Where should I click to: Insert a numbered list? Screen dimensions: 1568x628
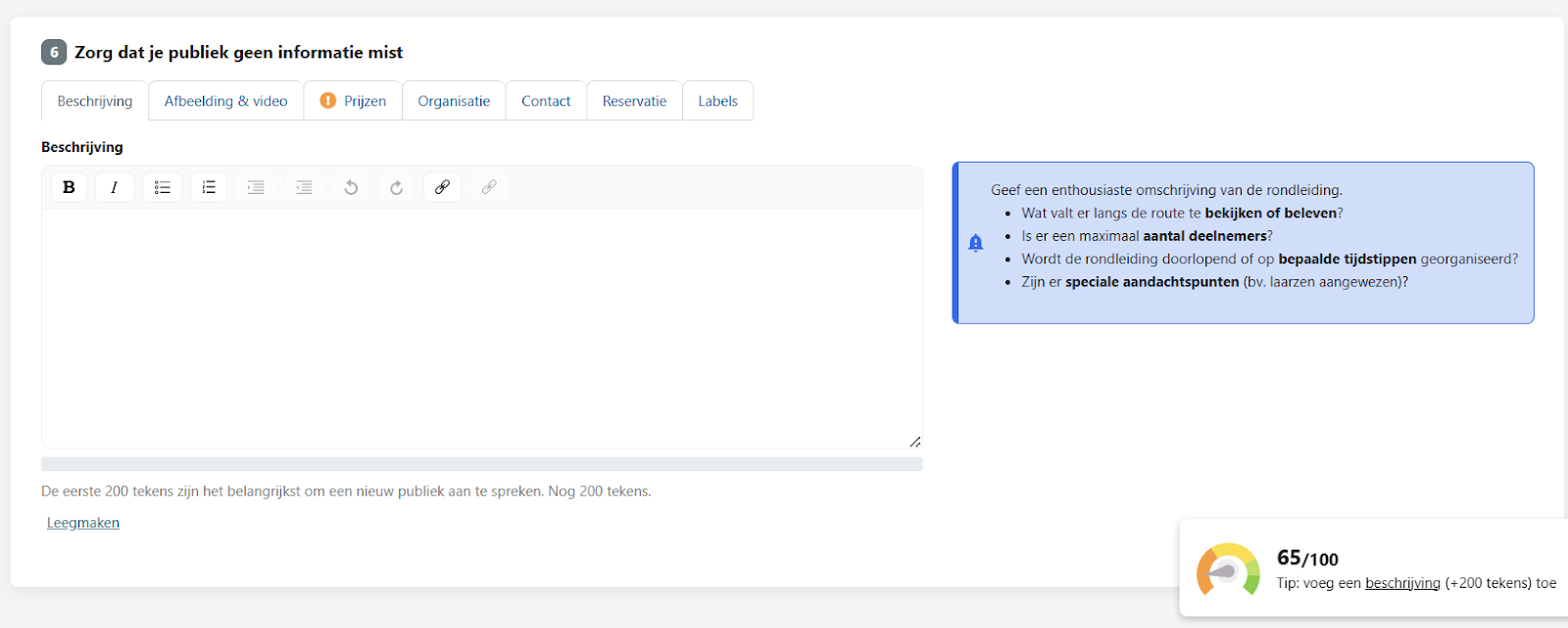pyautogui.click(x=209, y=187)
